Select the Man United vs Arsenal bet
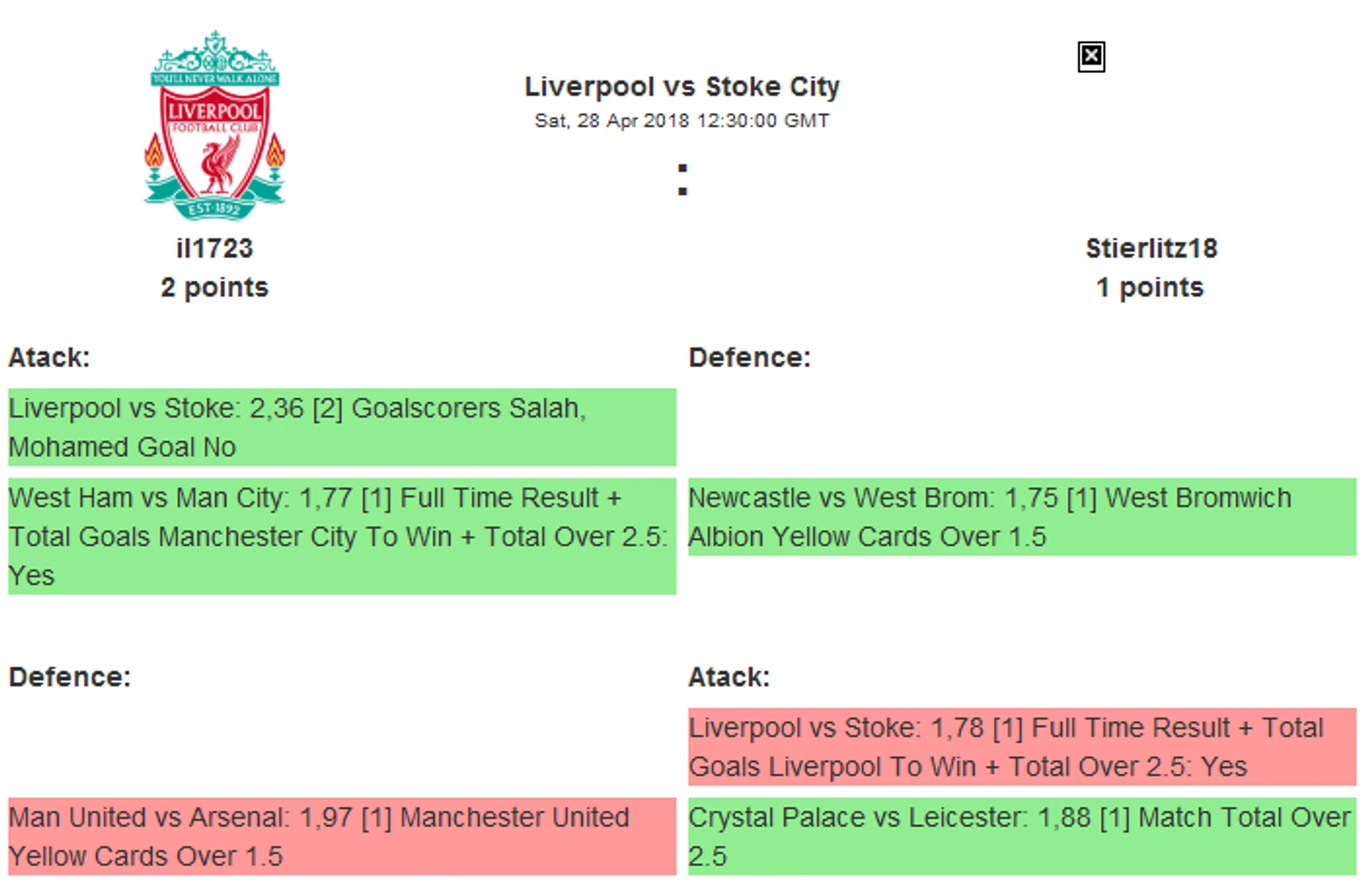This screenshot has width=1364, height=896. pyautogui.click(x=342, y=836)
